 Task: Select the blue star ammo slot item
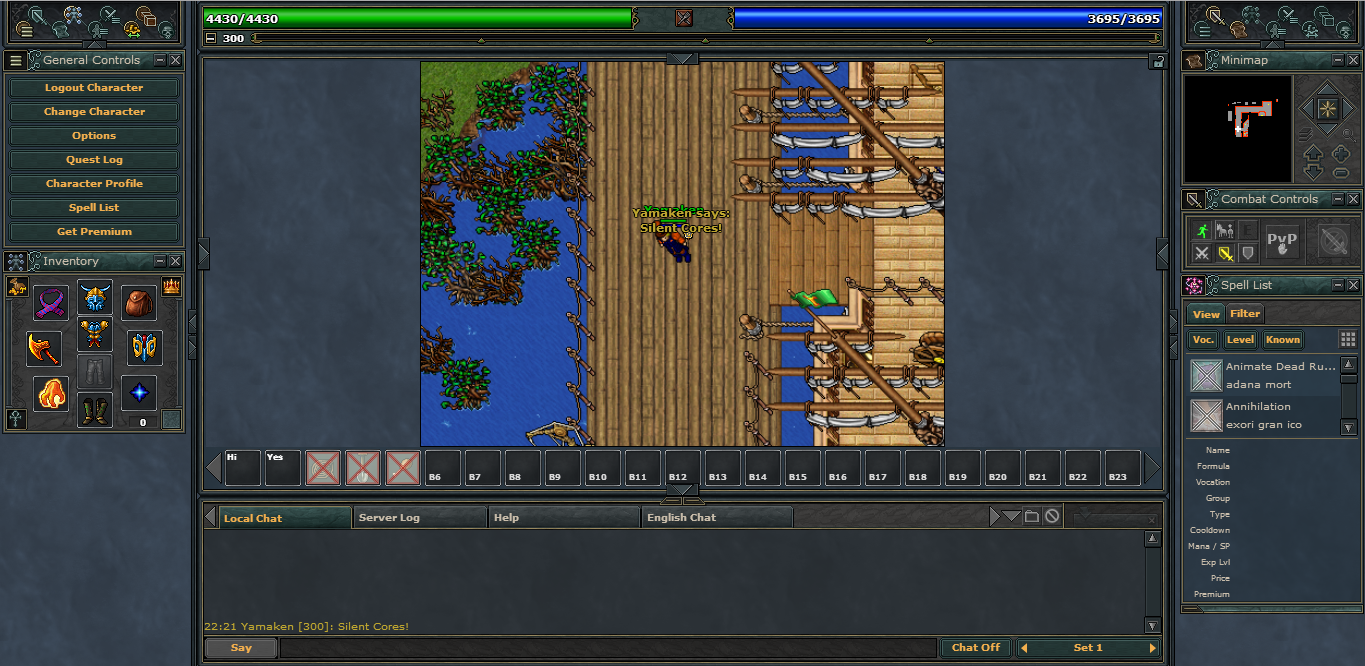pos(139,394)
